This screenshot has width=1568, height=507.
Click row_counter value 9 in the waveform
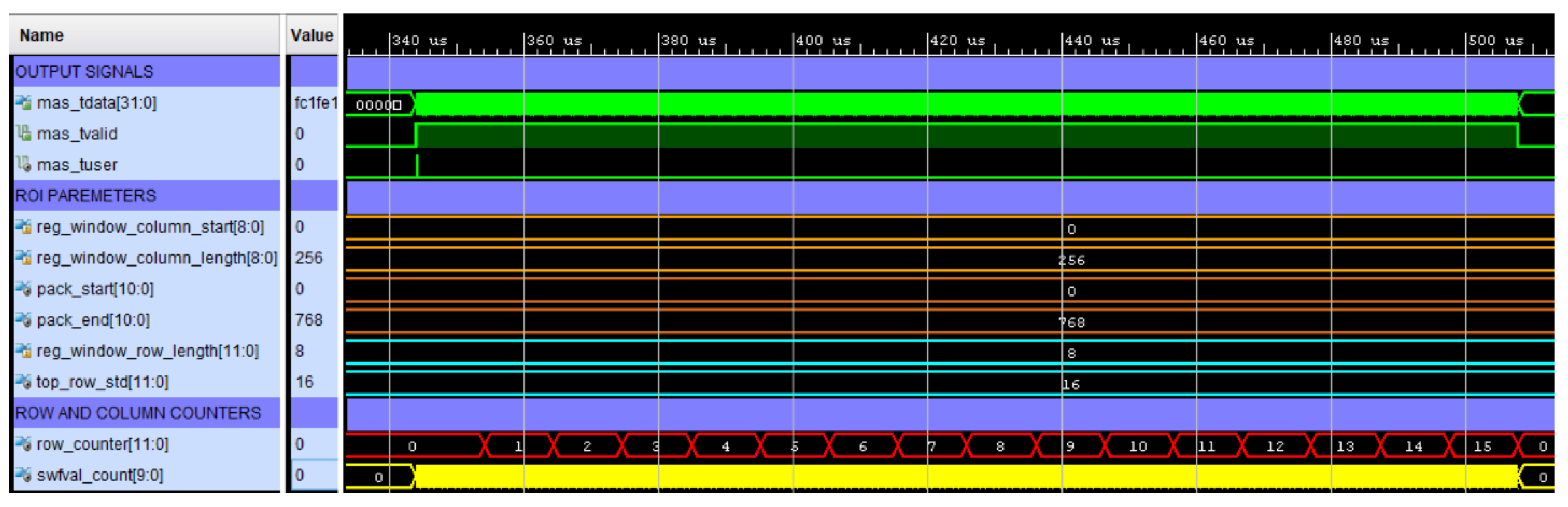pyautogui.click(x=1072, y=446)
